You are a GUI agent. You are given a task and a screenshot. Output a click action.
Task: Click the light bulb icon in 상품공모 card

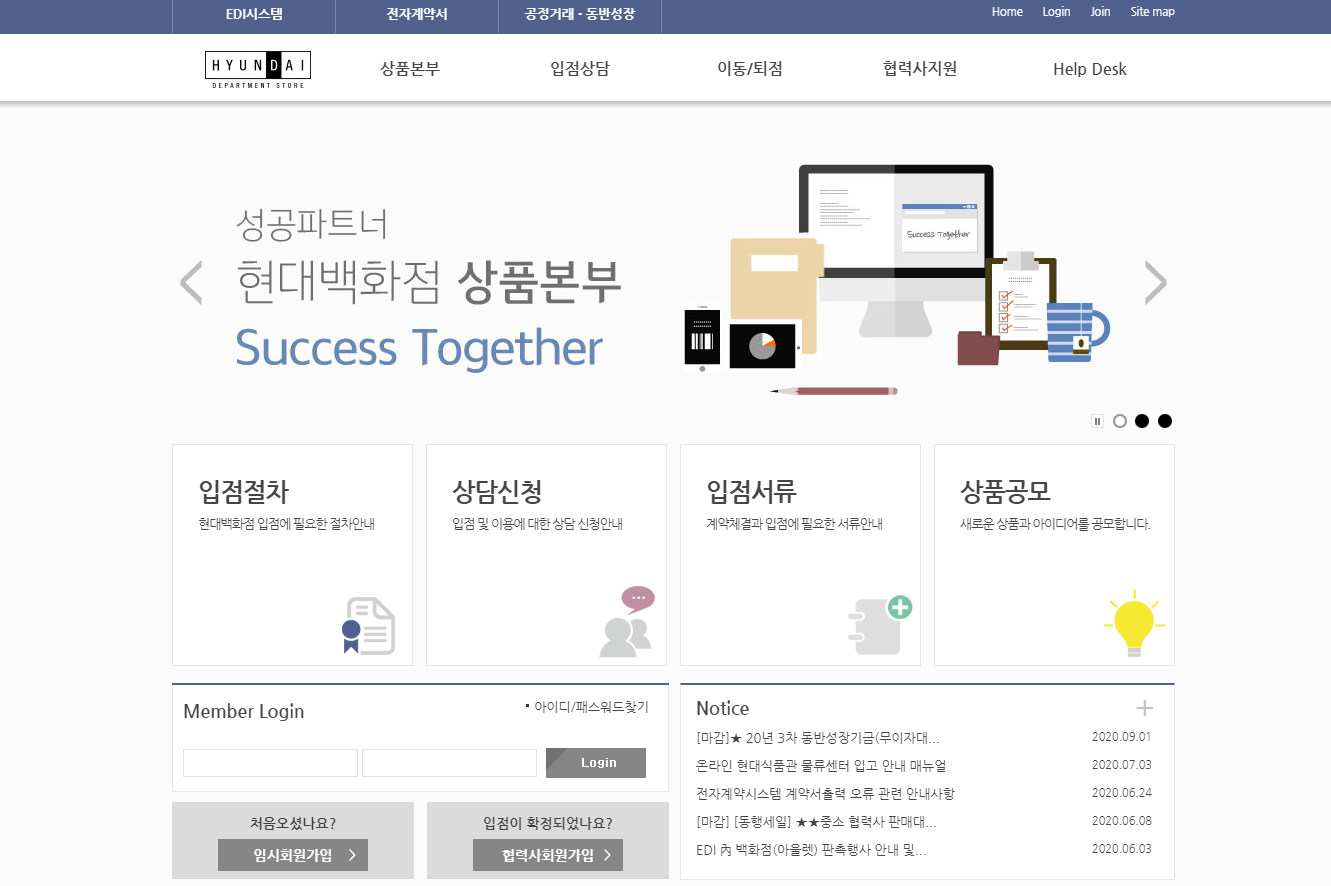1134,623
